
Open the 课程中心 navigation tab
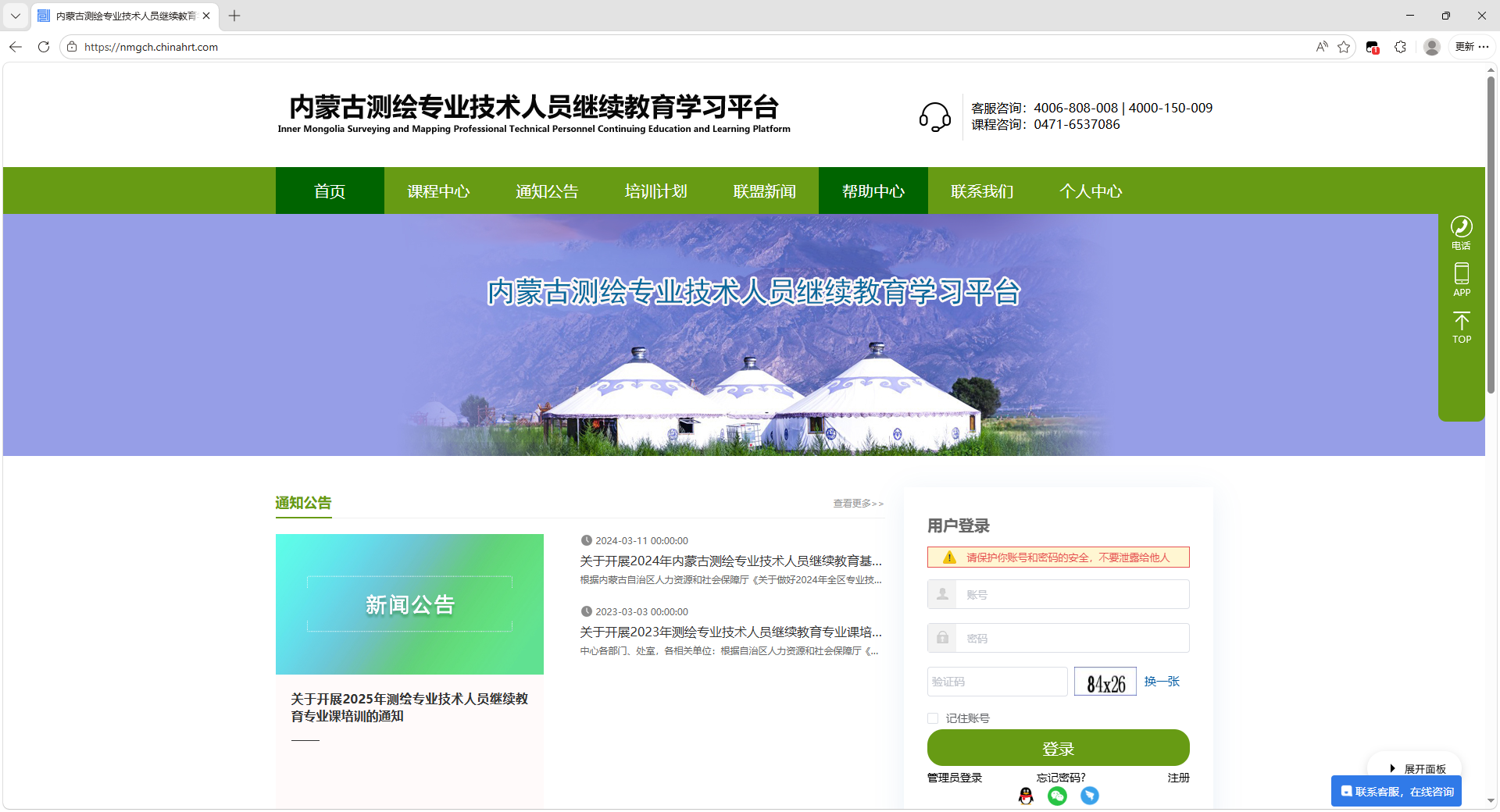[x=438, y=191]
